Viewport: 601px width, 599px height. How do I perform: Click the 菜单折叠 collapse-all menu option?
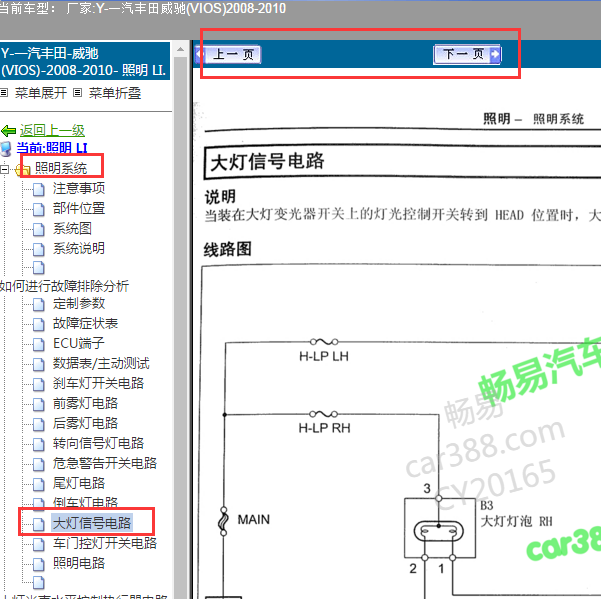point(115,93)
